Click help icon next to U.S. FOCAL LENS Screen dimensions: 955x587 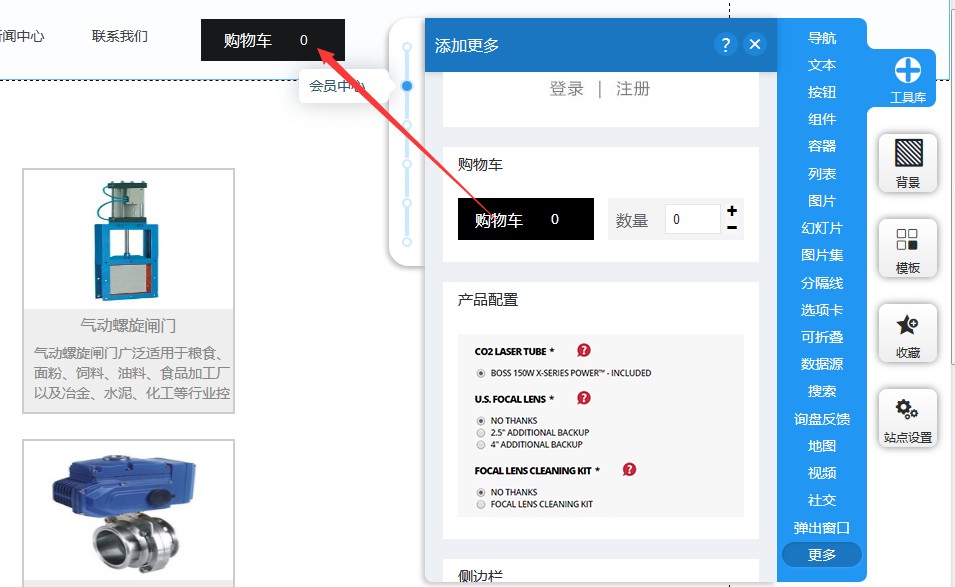(583, 398)
